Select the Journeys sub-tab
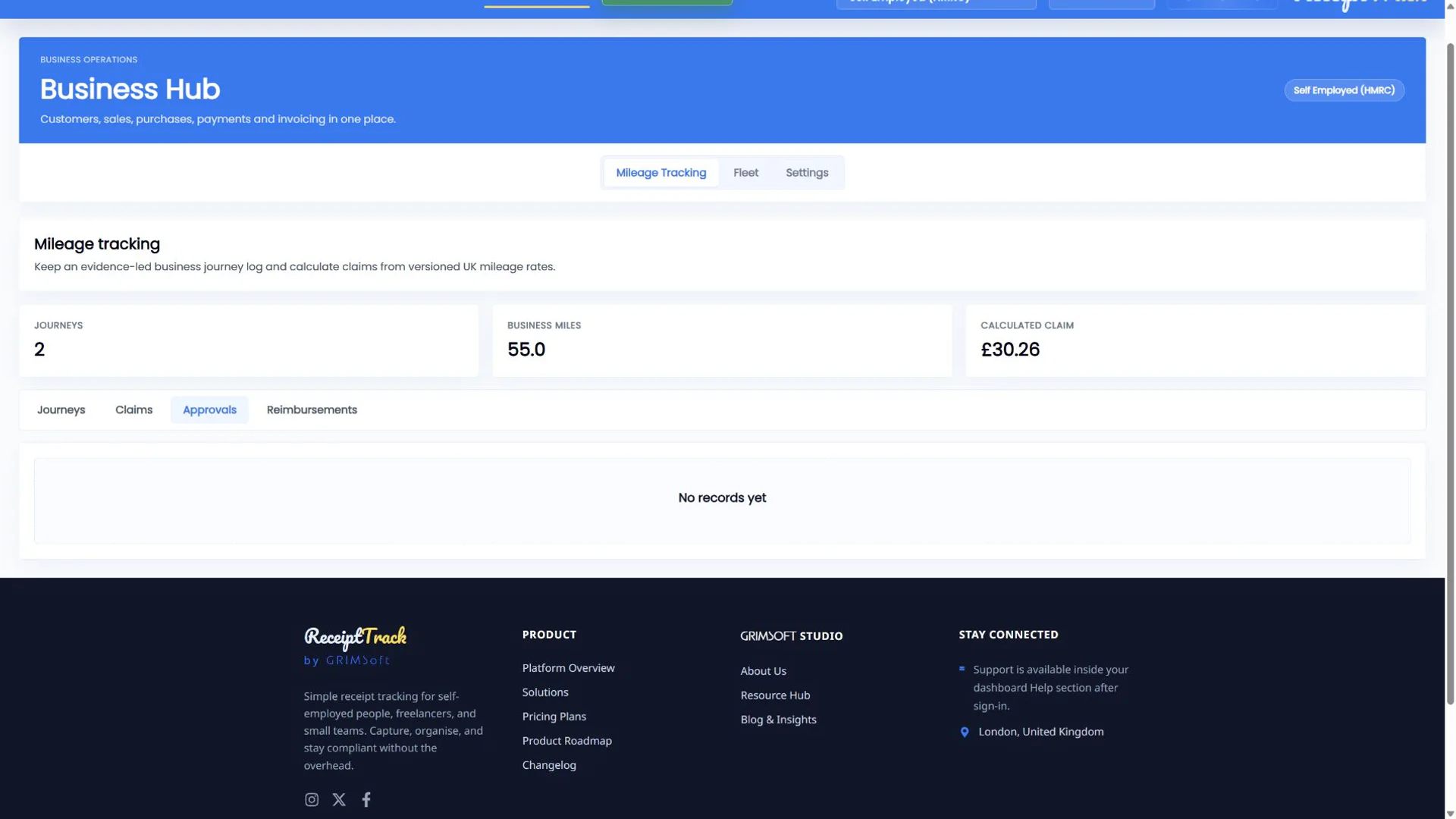Screen dimensions: 1456x819 (x=61, y=409)
